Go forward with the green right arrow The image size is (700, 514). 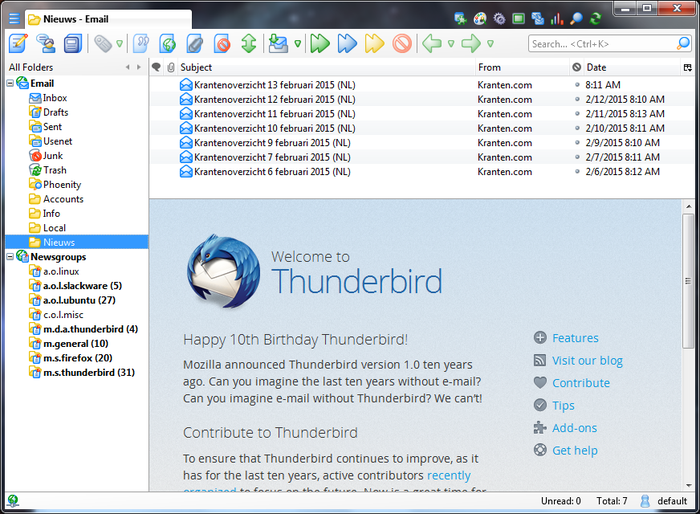[x=471, y=44]
